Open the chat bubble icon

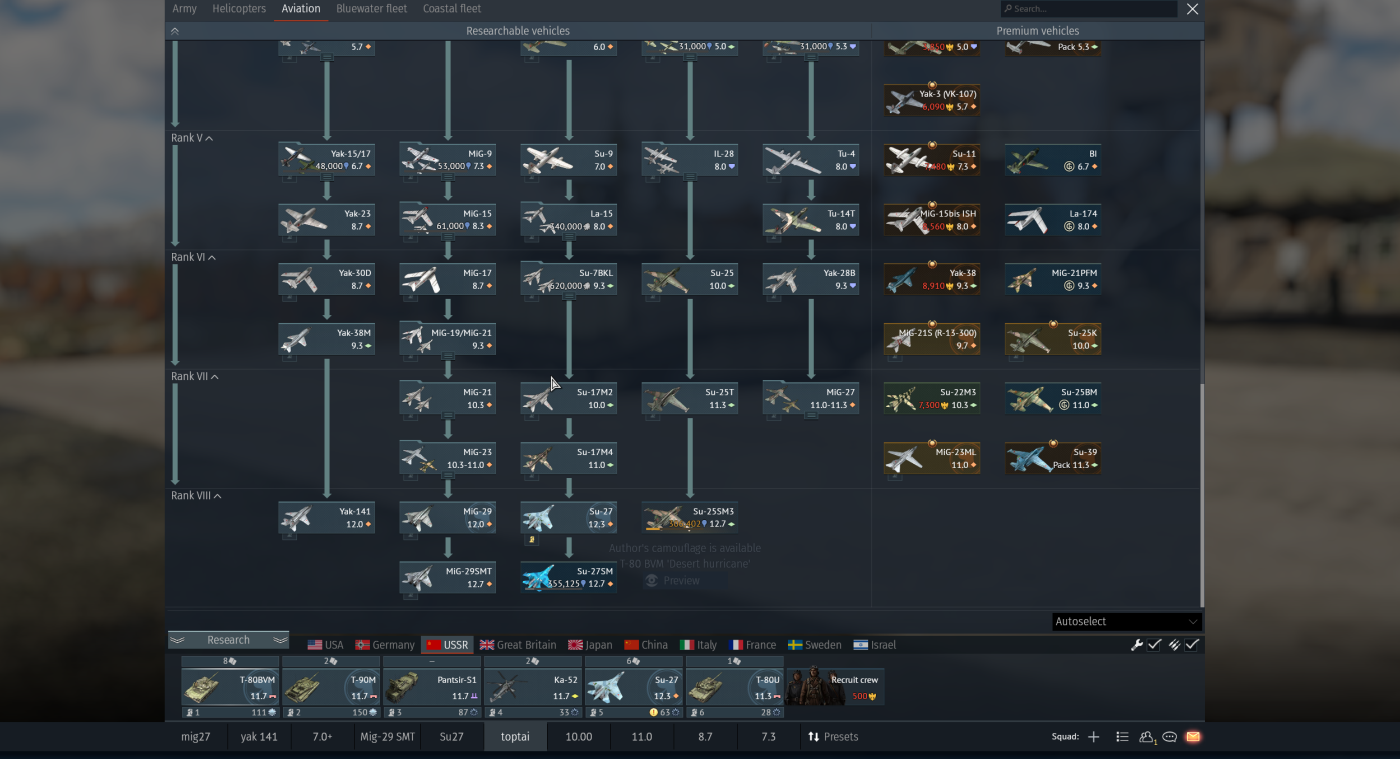tap(1170, 737)
